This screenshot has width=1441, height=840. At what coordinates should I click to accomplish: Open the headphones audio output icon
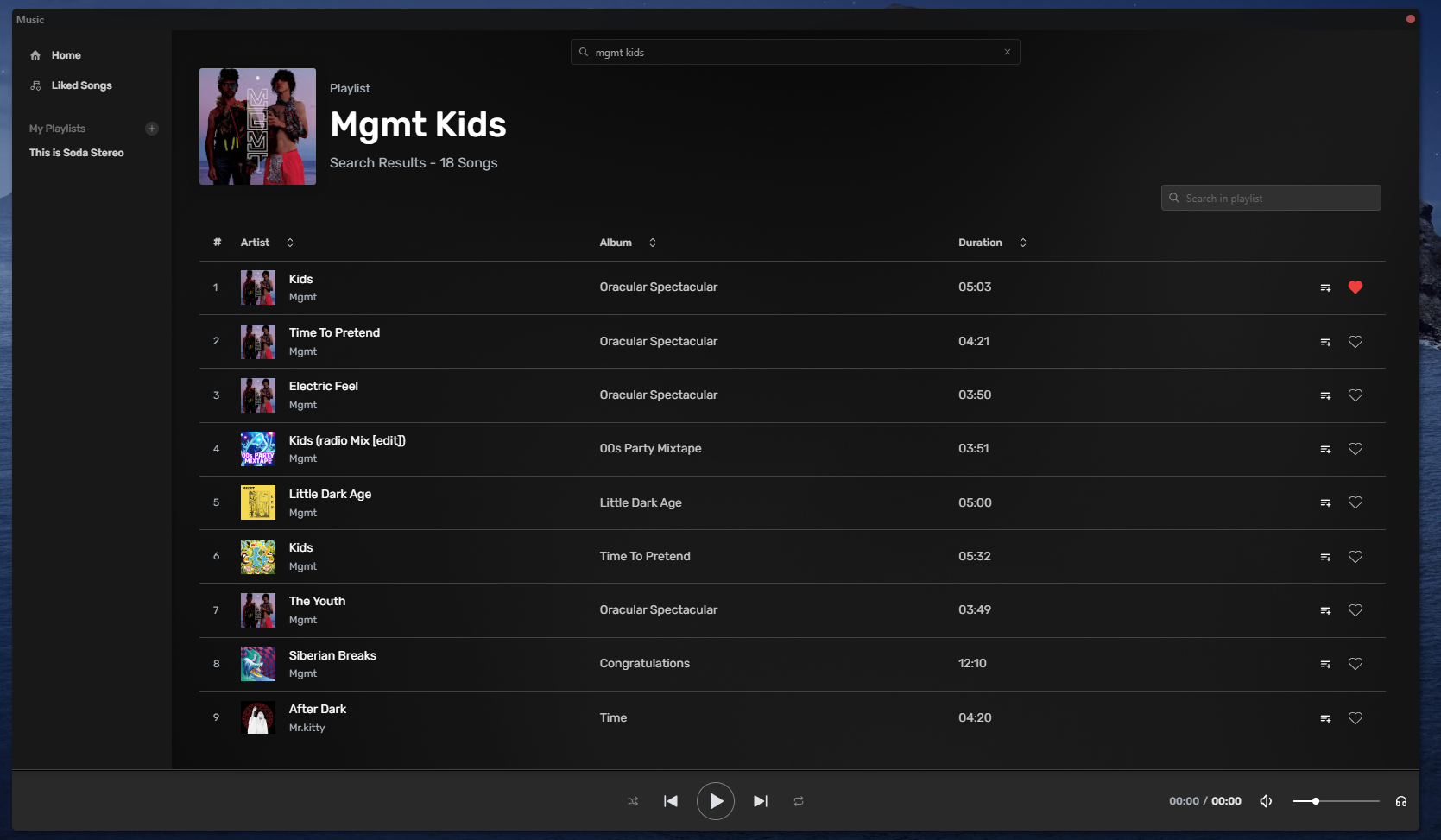(x=1400, y=801)
